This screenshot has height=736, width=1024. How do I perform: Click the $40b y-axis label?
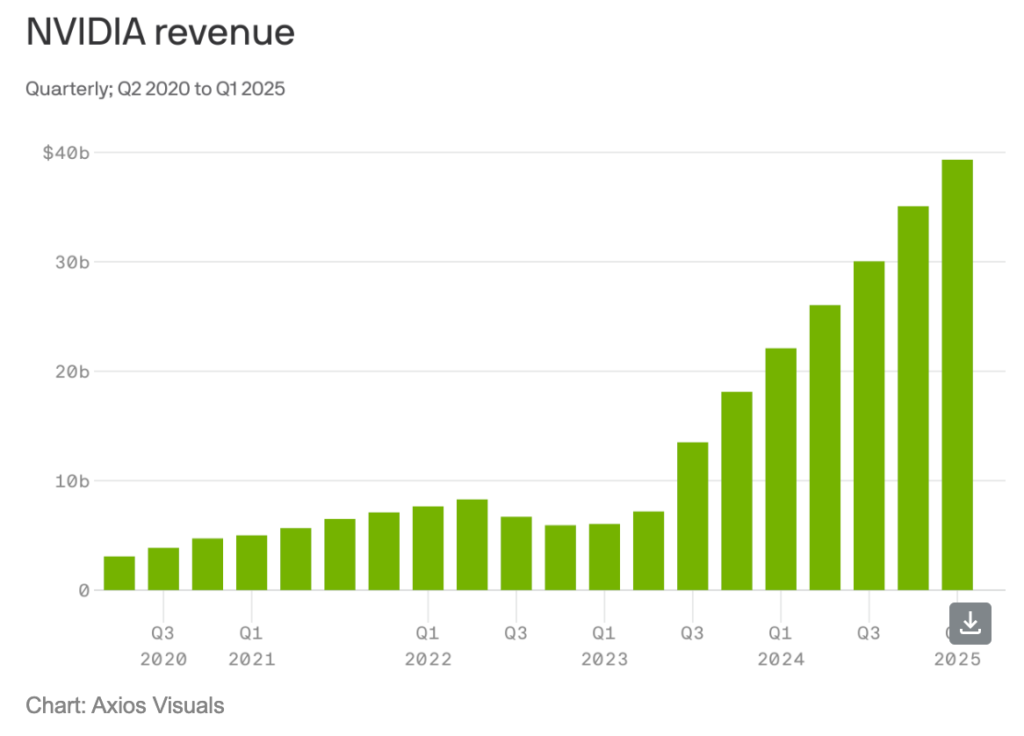pyautogui.click(x=66, y=153)
